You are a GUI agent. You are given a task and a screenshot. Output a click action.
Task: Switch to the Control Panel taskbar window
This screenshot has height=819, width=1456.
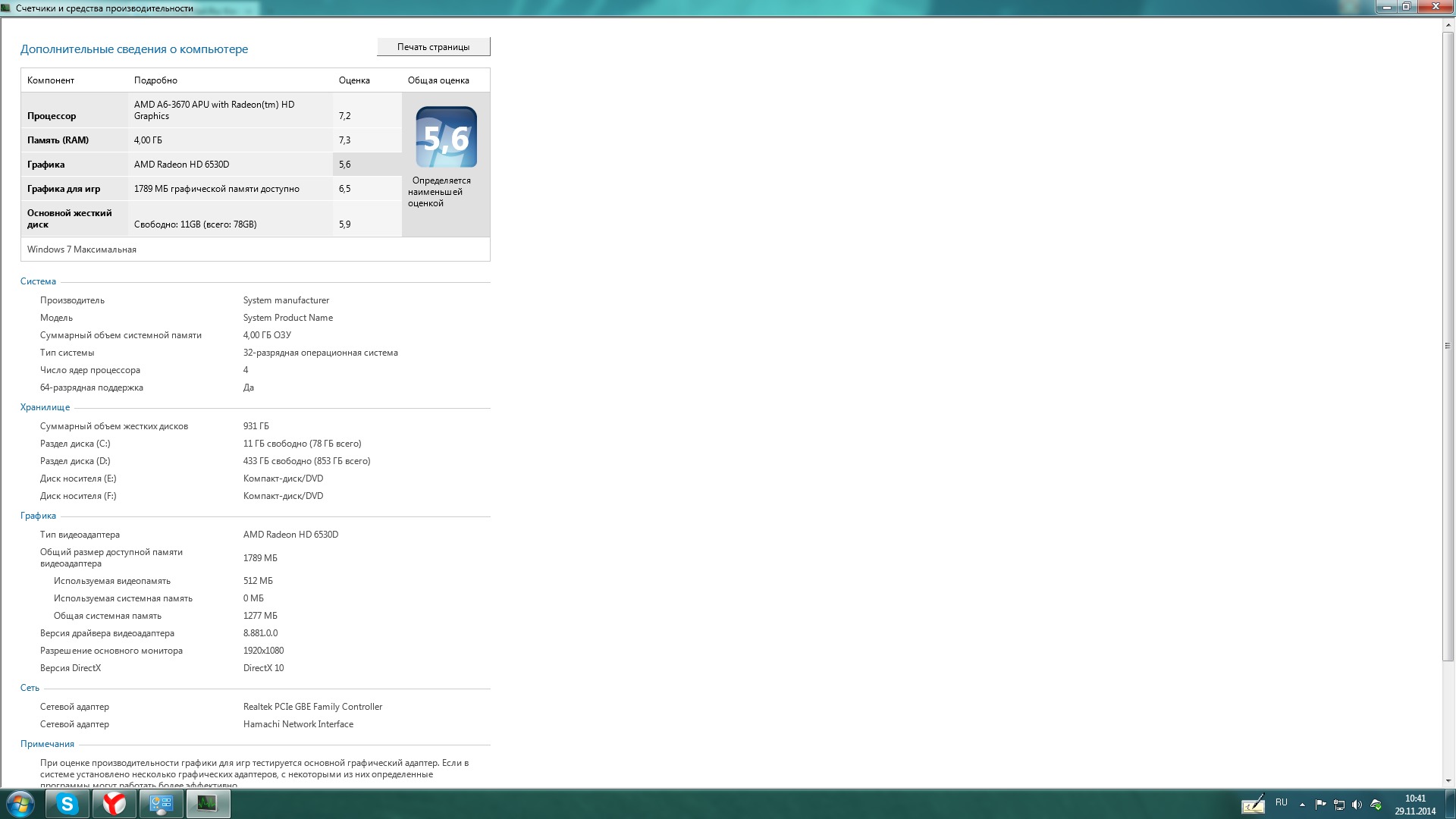tap(162, 804)
